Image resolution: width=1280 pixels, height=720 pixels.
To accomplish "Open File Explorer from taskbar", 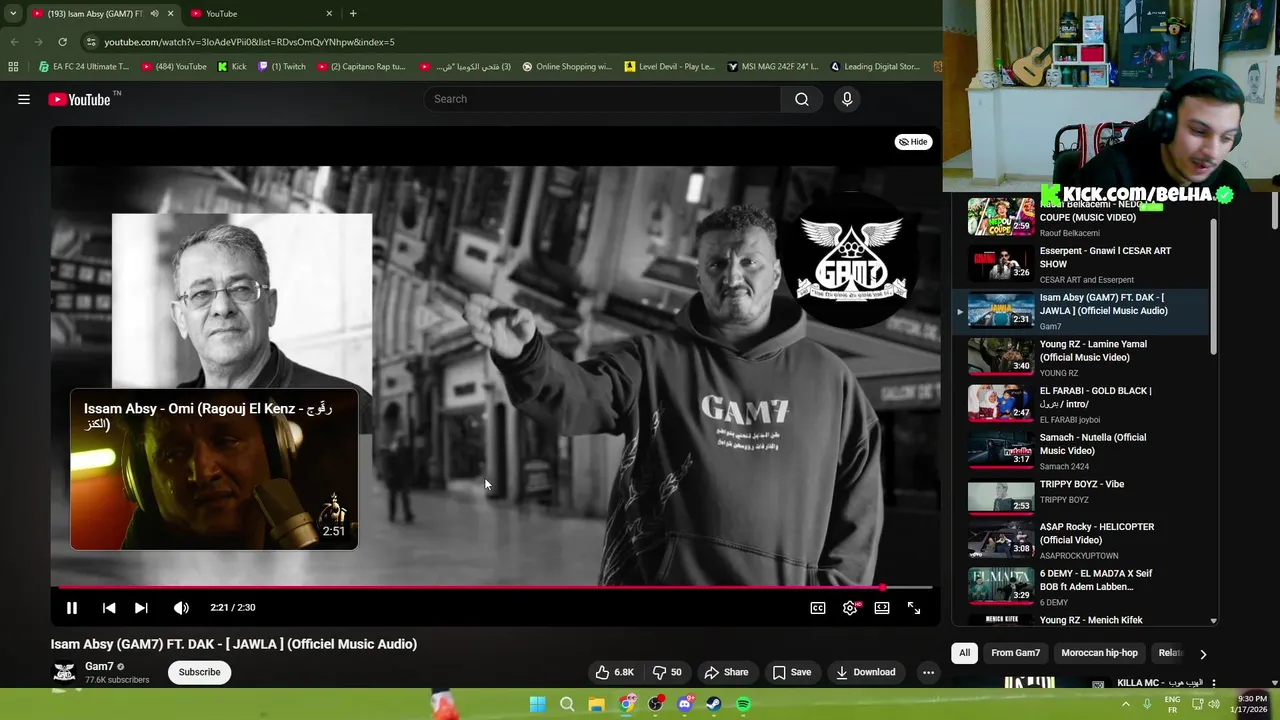I will 596,704.
